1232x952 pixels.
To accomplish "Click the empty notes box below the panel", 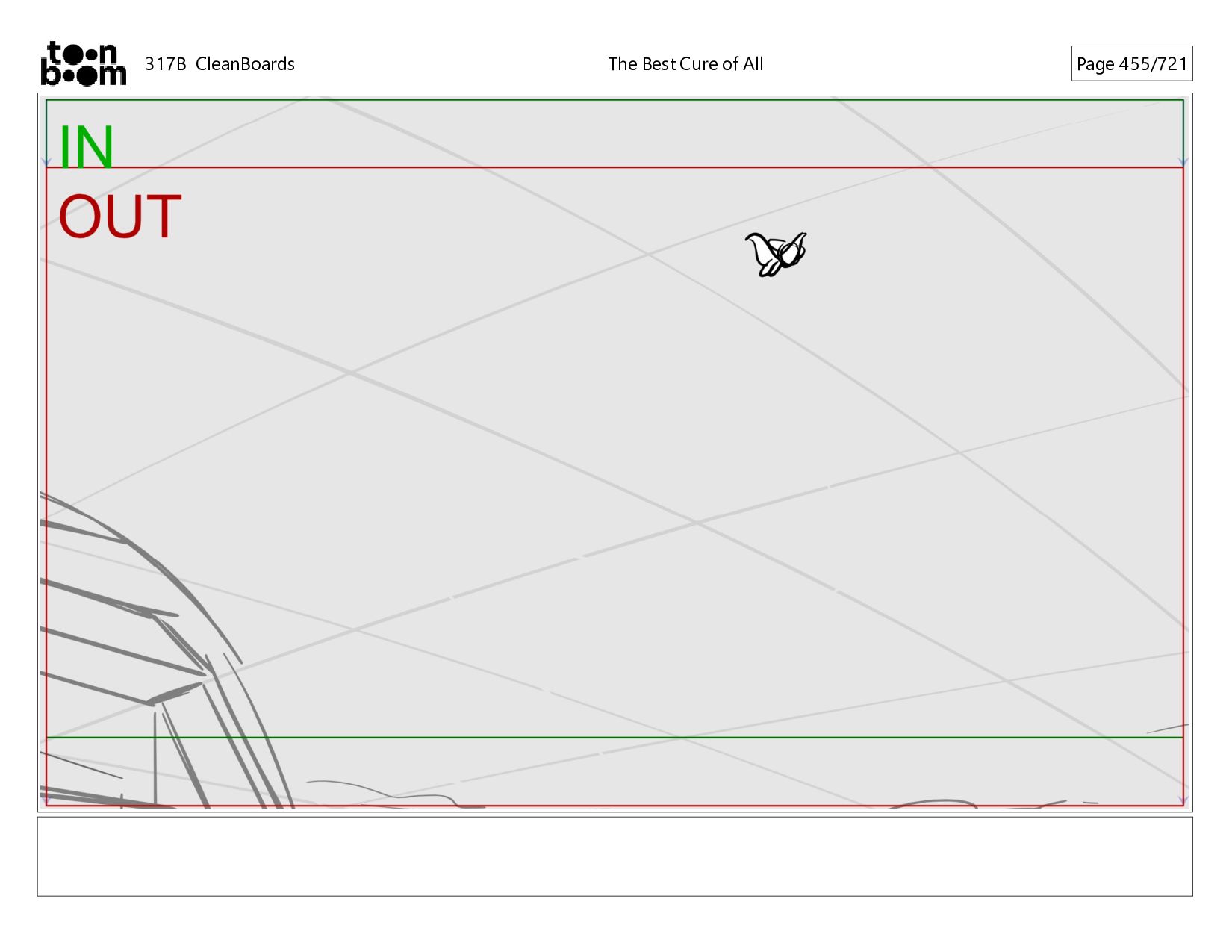I will pyautogui.click(x=615, y=856).
